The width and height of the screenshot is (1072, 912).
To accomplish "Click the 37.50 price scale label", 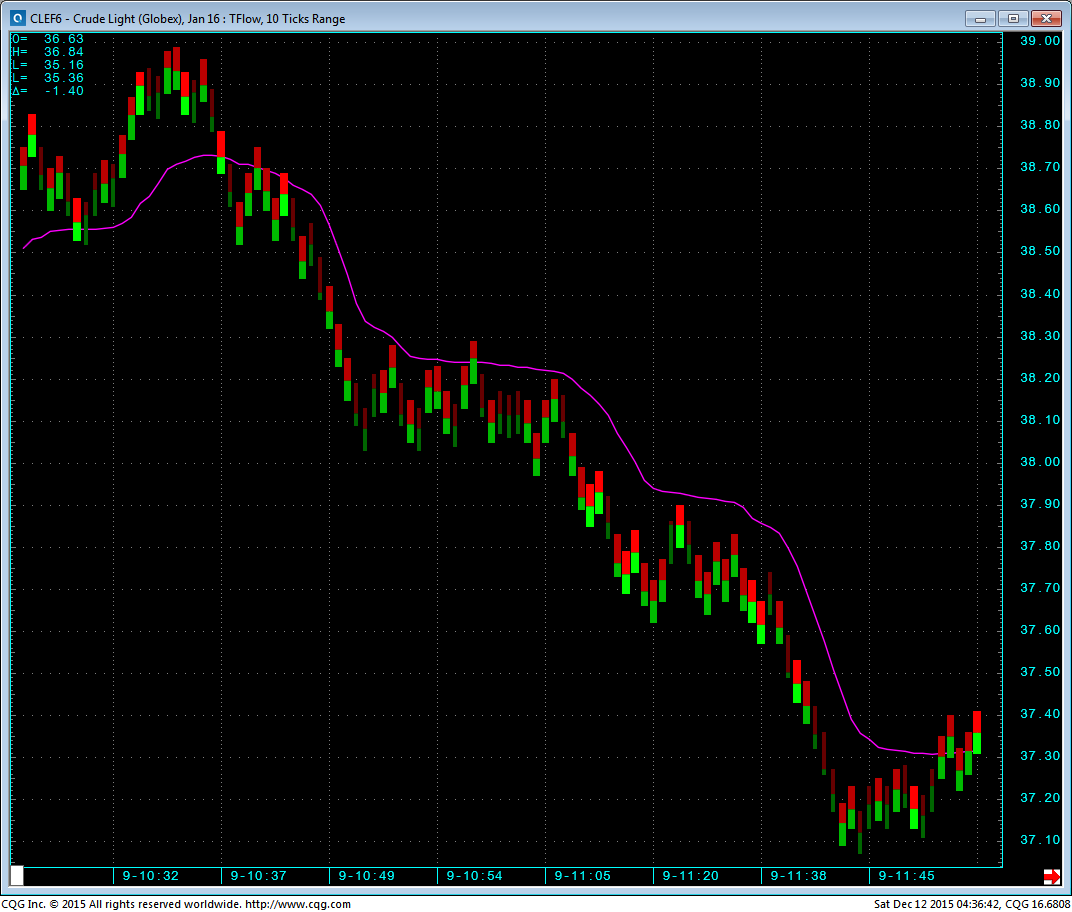I will pyautogui.click(x=1040, y=673).
